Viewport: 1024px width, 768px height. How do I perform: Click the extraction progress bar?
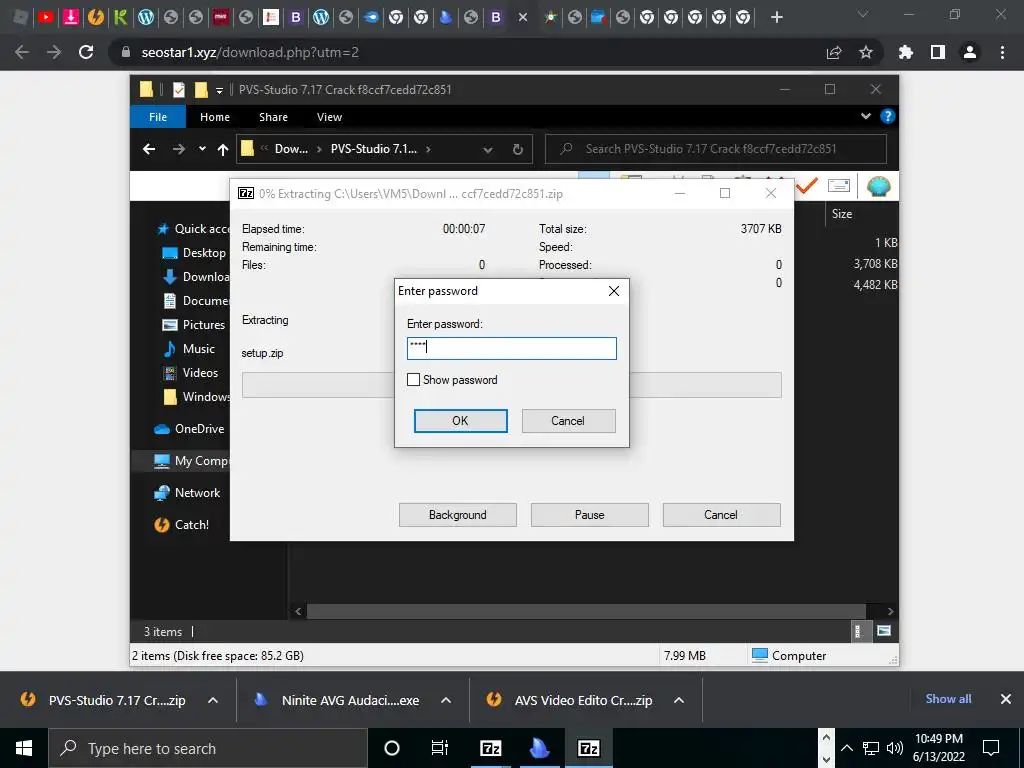[511, 385]
